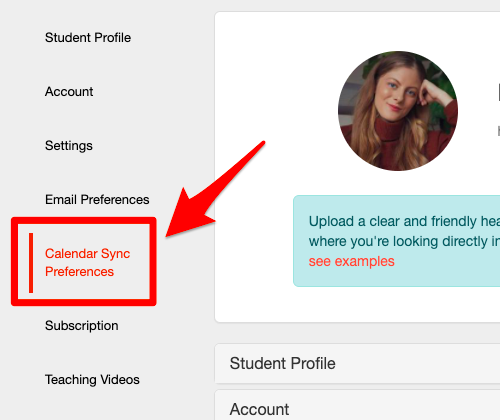
Task: Click the large red arrow annotation
Action: tap(213, 191)
